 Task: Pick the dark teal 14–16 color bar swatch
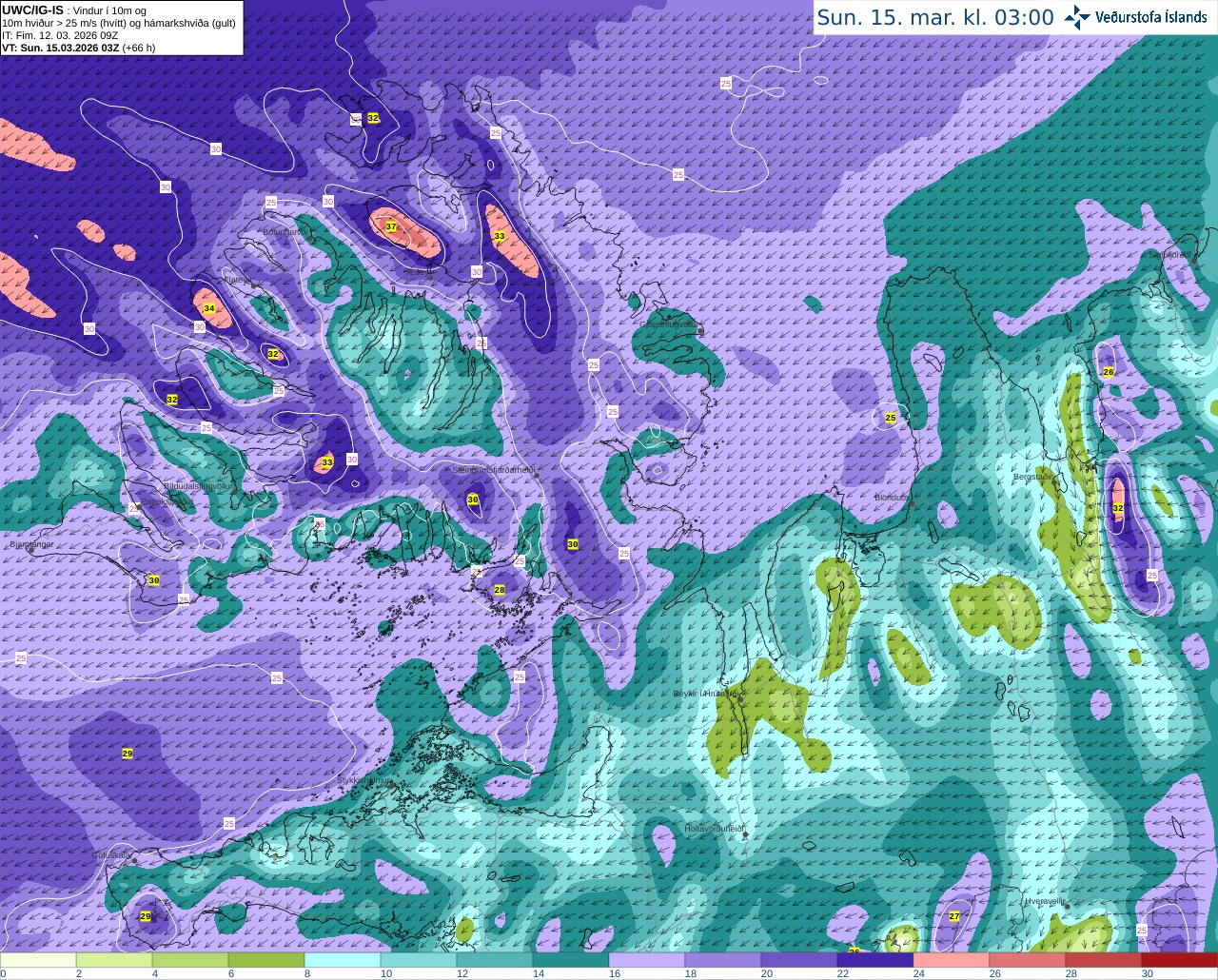tap(571, 960)
